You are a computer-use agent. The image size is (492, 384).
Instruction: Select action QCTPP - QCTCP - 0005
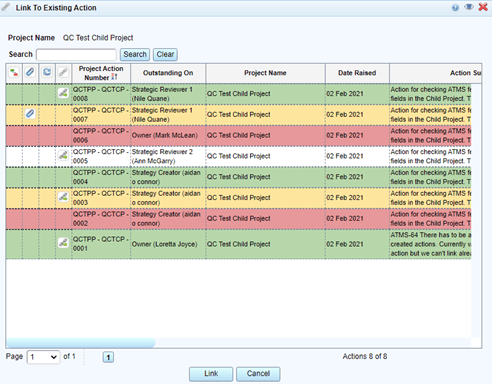(x=101, y=156)
